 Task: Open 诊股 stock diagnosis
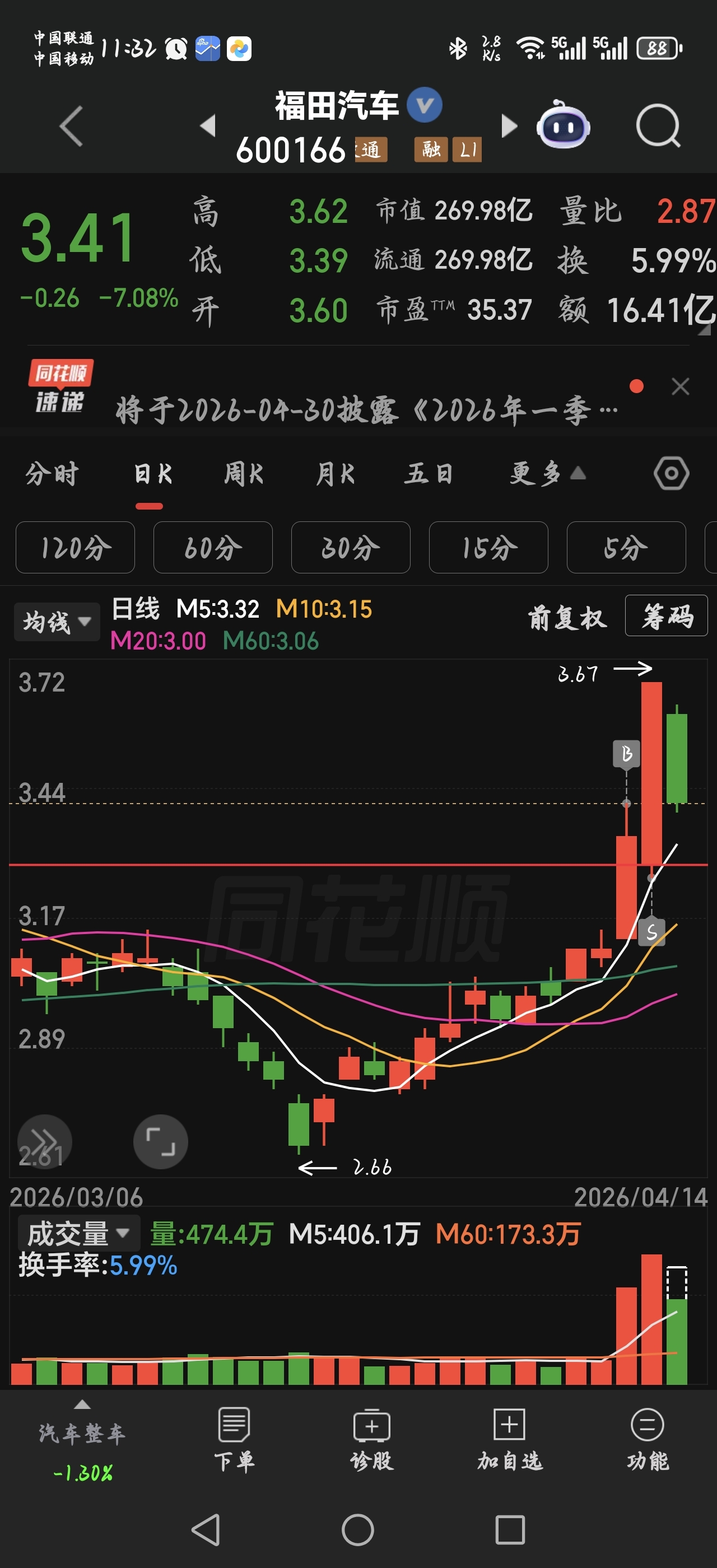tap(372, 1440)
